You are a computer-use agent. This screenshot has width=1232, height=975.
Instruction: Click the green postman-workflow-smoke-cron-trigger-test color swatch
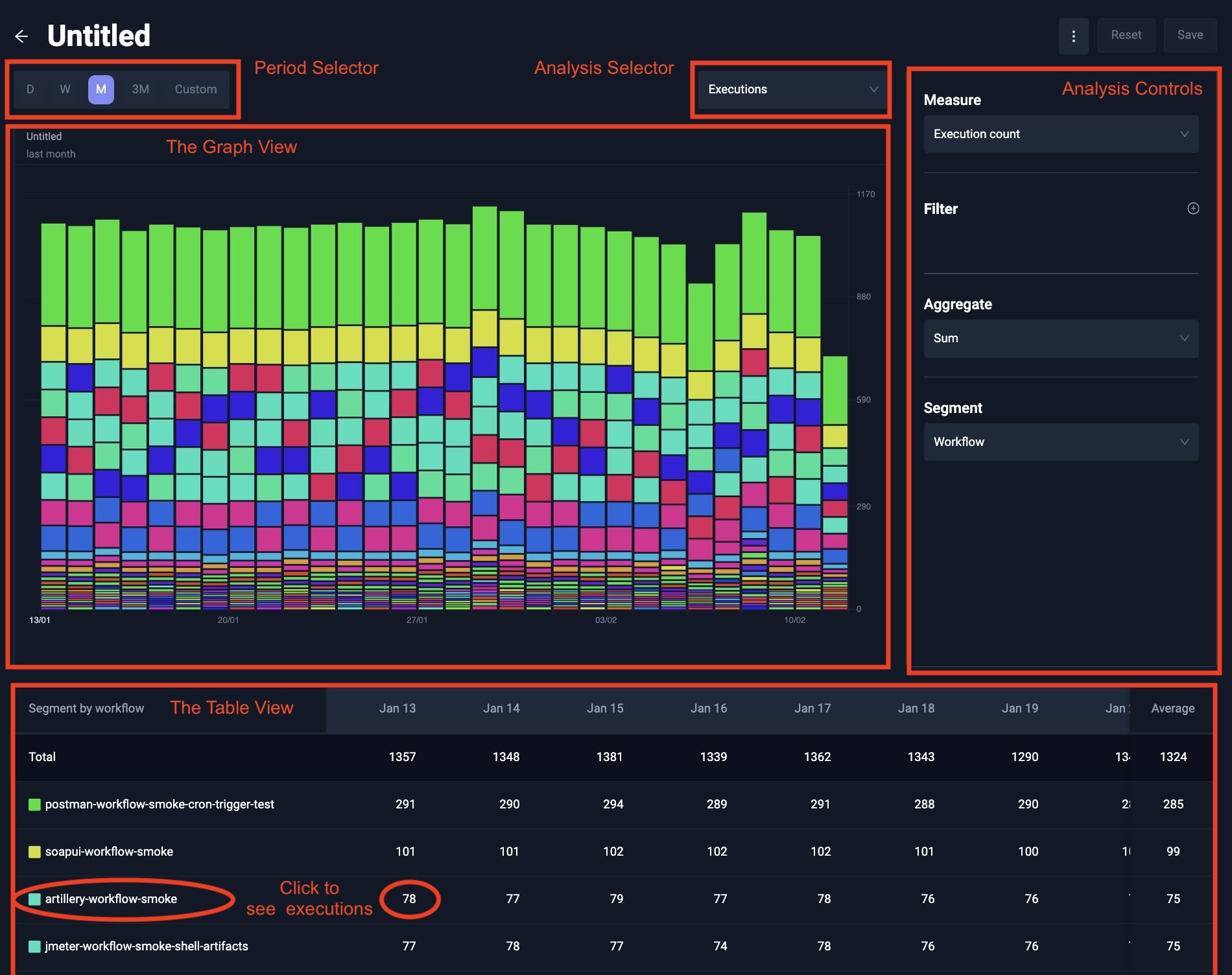pyautogui.click(x=35, y=805)
